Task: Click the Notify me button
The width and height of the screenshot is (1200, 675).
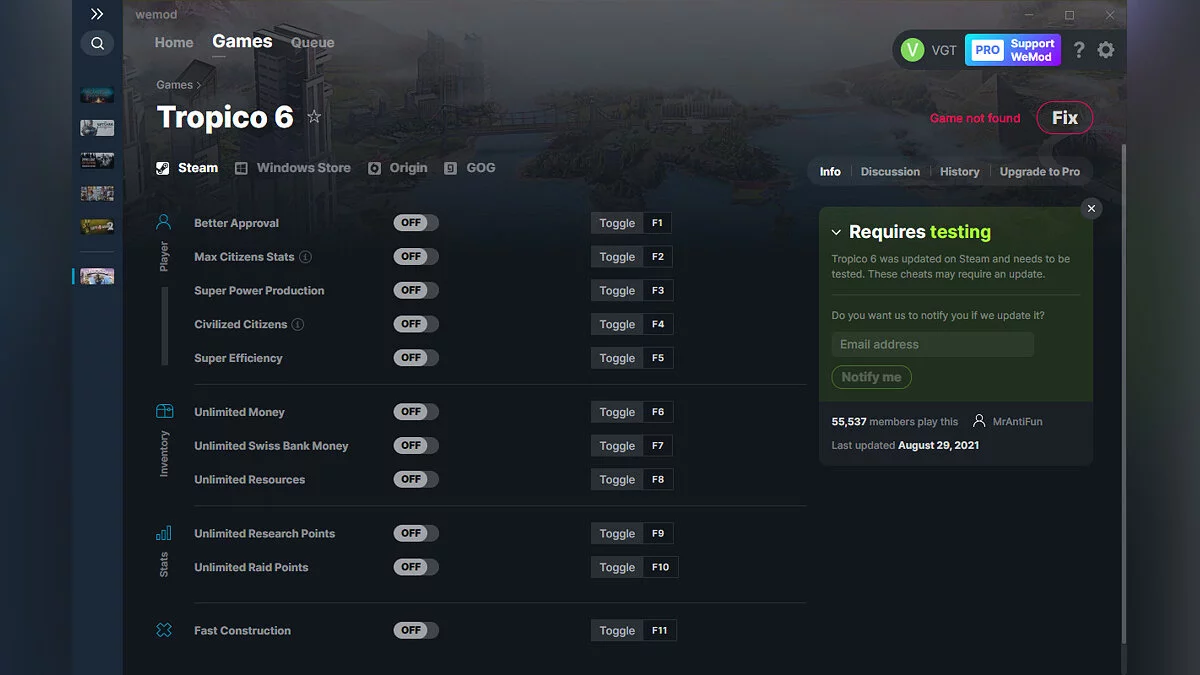Action: (x=871, y=377)
